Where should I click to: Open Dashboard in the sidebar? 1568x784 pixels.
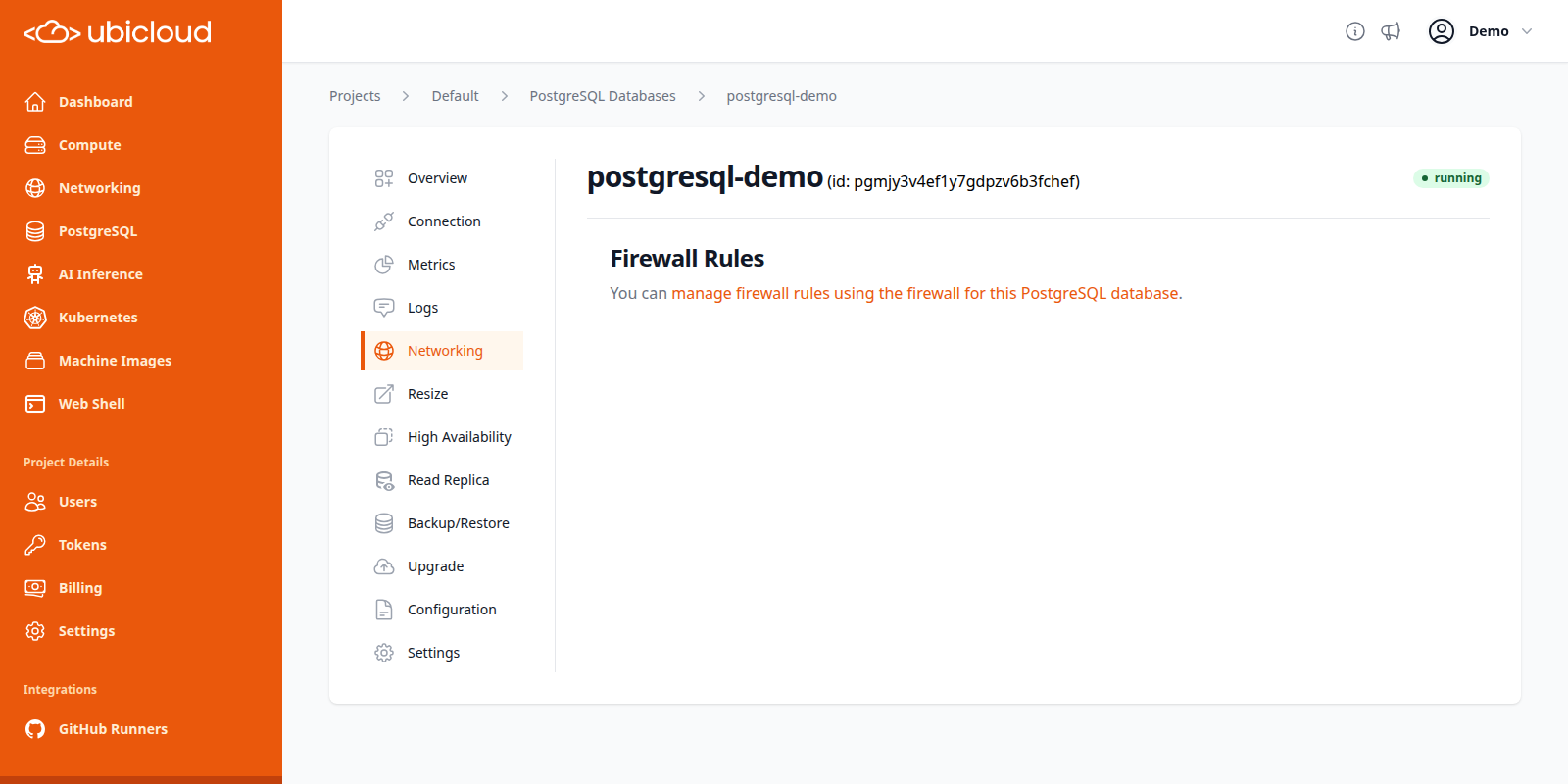tap(141, 102)
